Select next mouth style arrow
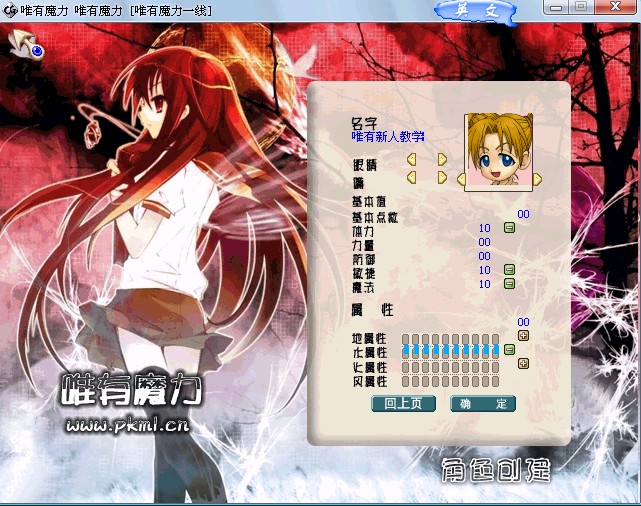The width and height of the screenshot is (641, 506). (442, 177)
